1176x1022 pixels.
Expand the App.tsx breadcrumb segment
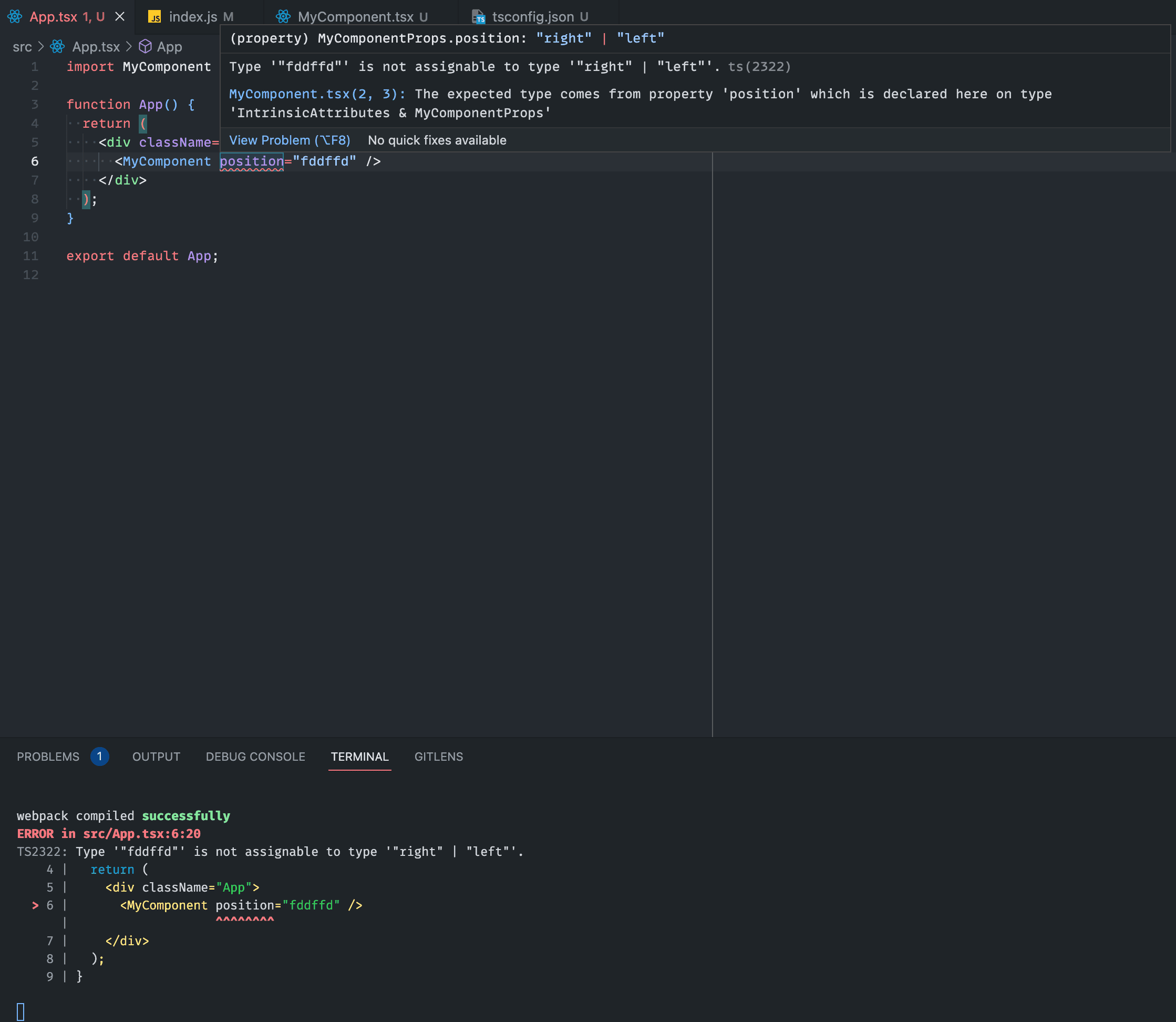pyautogui.click(x=96, y=47)
